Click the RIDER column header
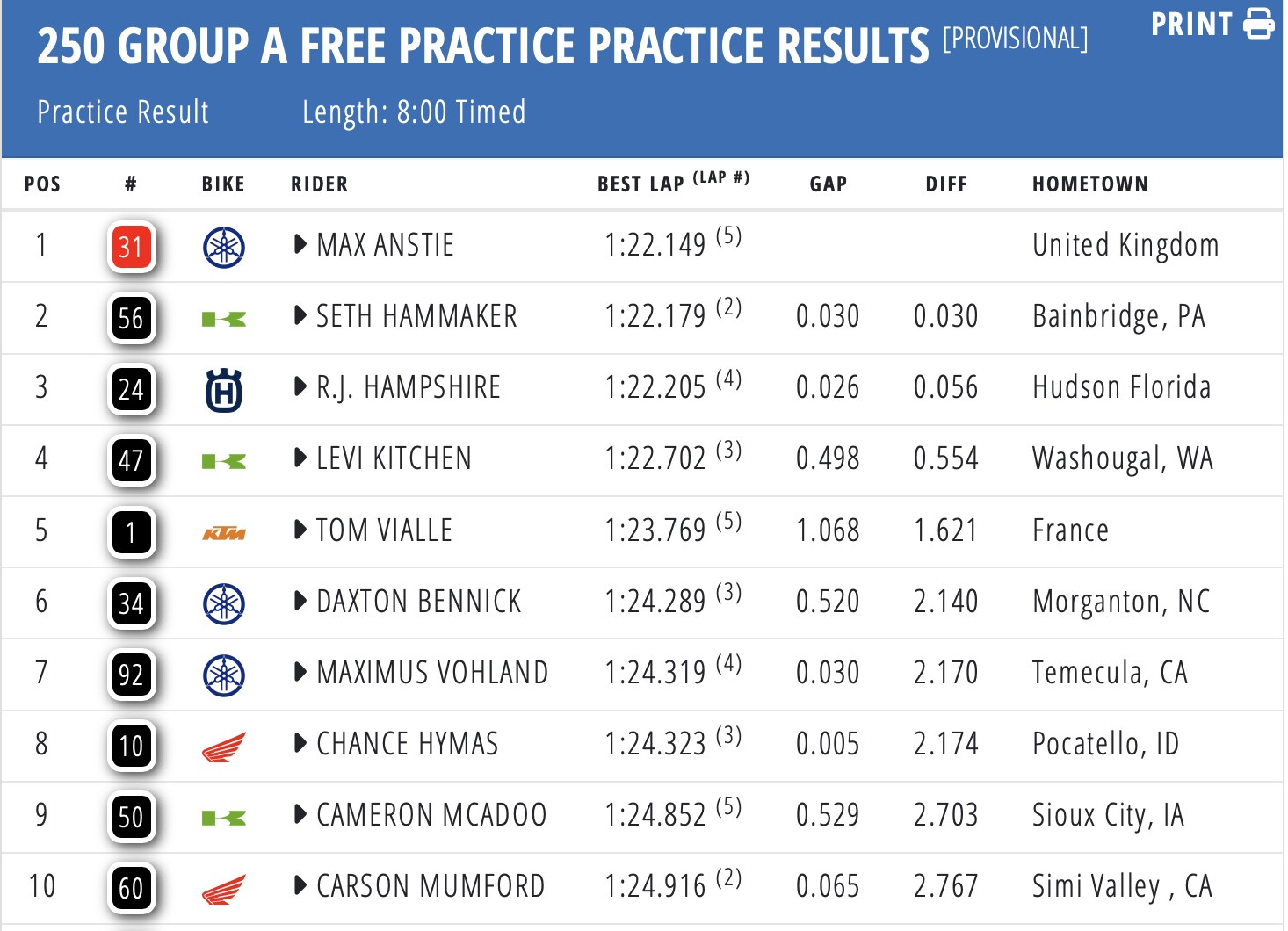Screen dimensions: 1288x931 click(319, 184)
